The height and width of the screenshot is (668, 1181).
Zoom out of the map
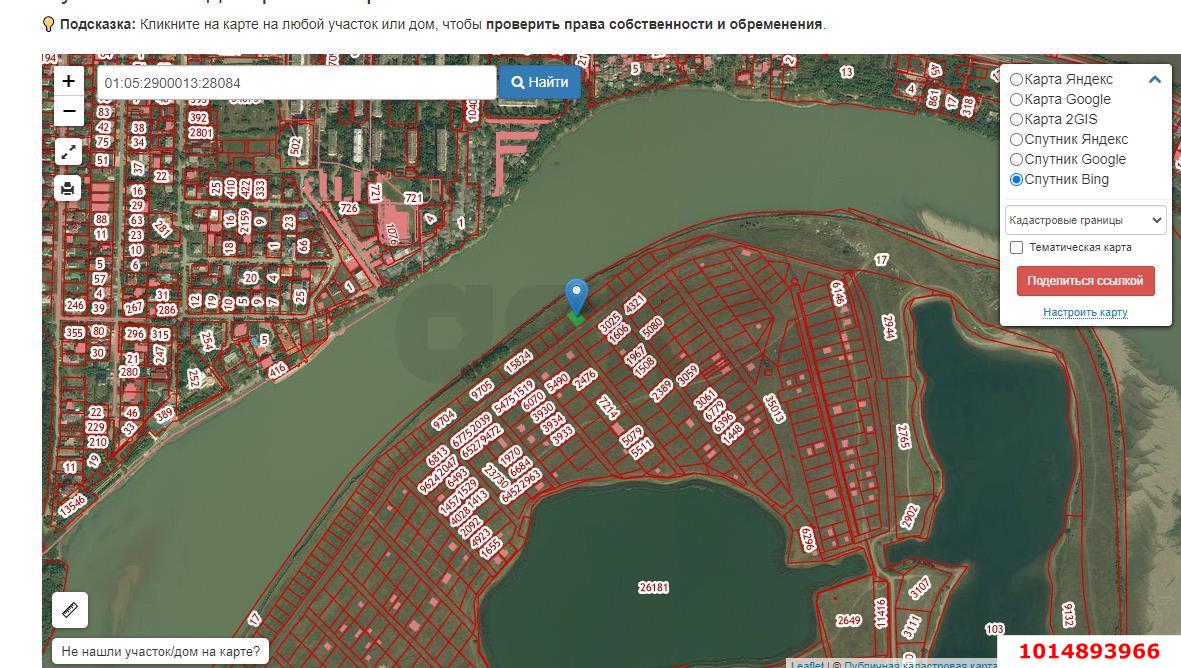(x=68, y=110)
